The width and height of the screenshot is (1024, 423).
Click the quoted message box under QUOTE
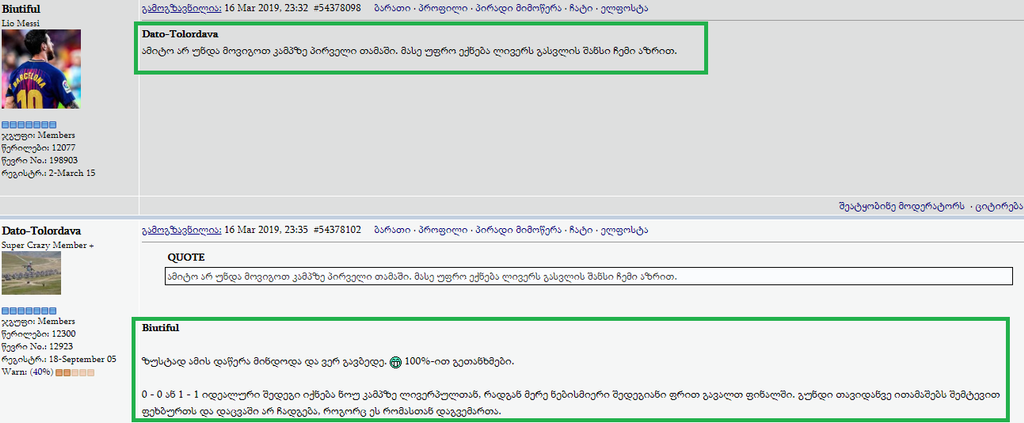click(x=588, y=277)
